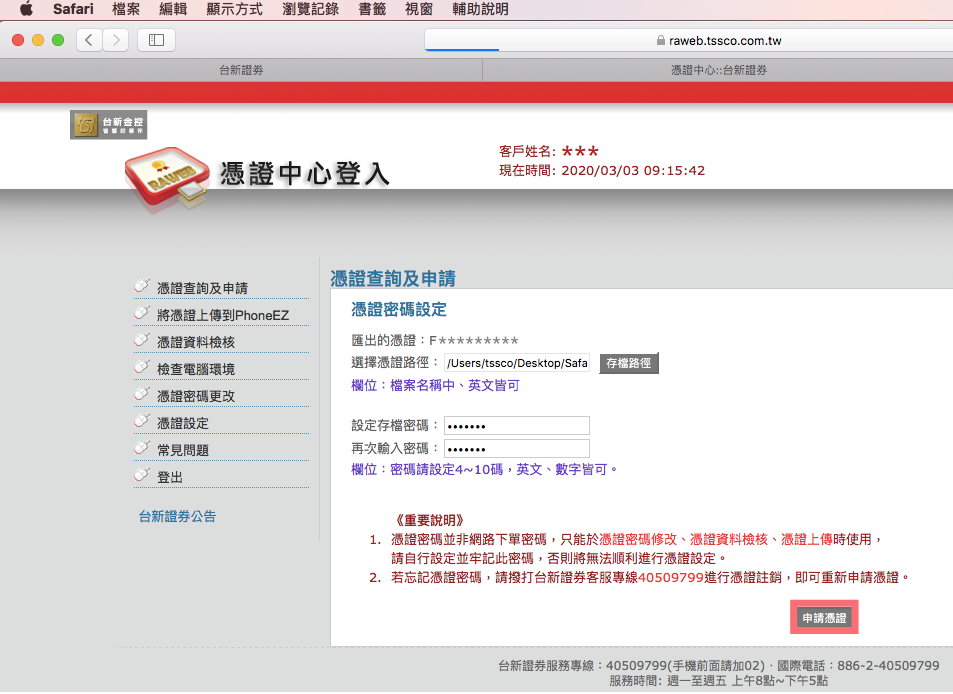Viewport: 953px width, 694px height.
Task: Open the 輔助說明 menu
Action: point(480,9)
